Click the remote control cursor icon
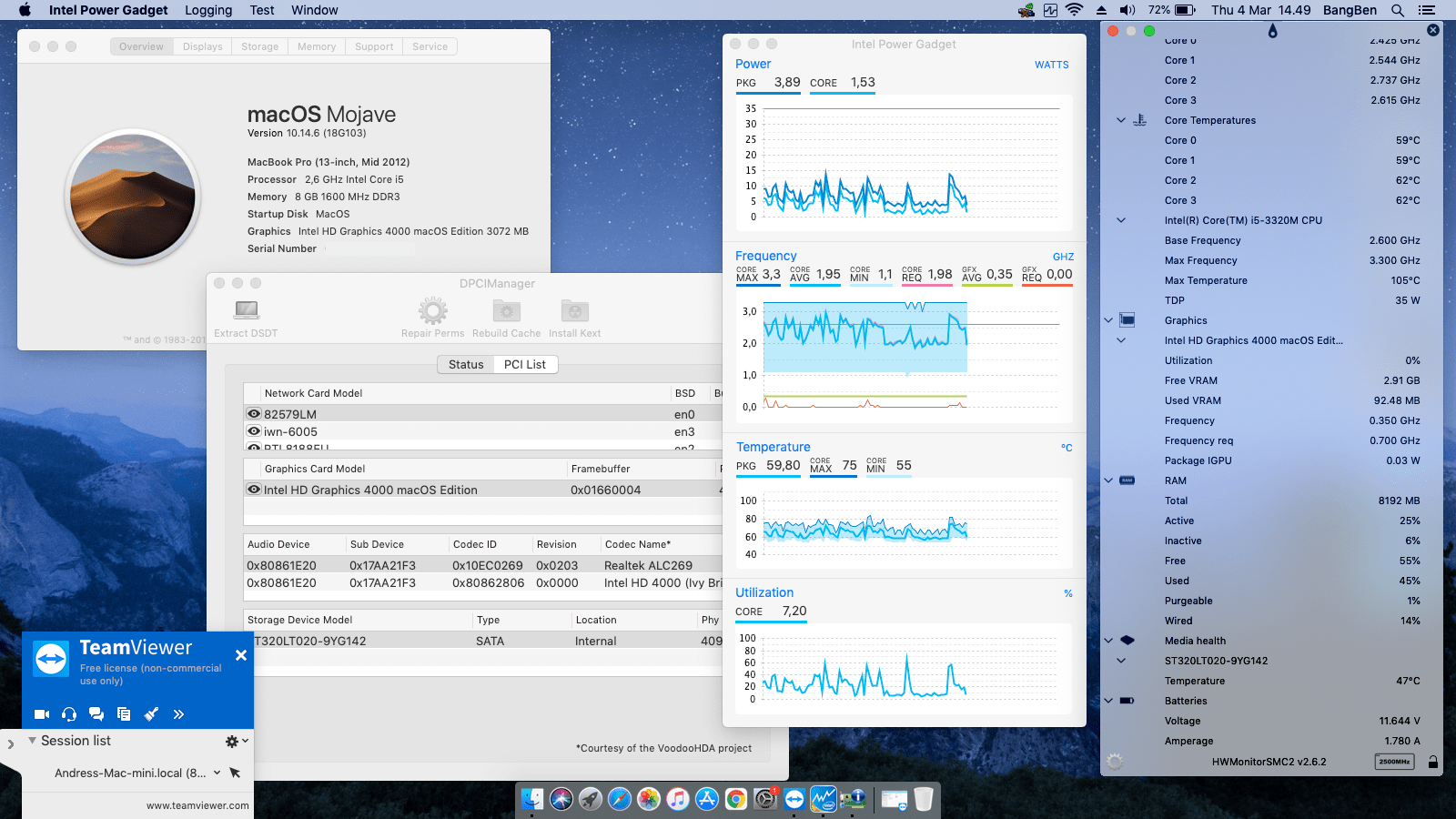This screenshot has height=819, width=1456. 235,773
